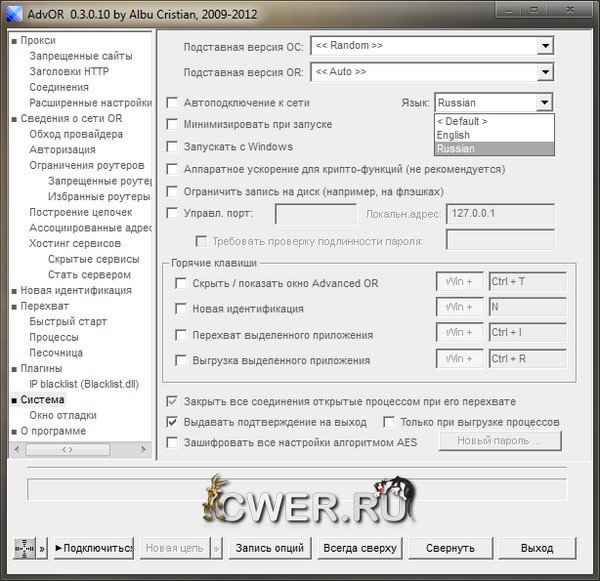600x581 pixels.
Task: Enable Автоподключение к сети checkbox
Action: pyautogui.click(x=172, y=103)
